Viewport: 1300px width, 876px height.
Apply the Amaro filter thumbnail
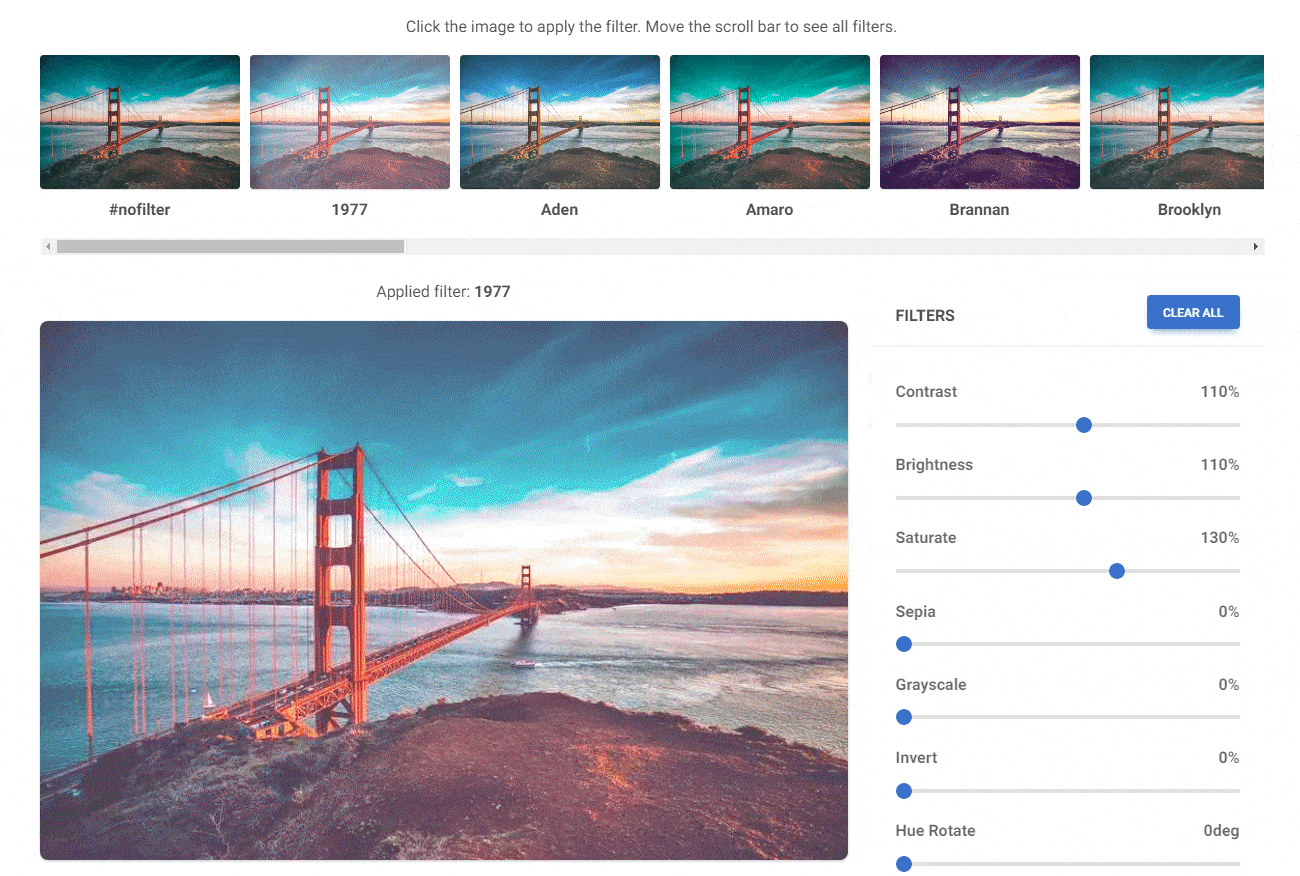[x=770, y=122]
